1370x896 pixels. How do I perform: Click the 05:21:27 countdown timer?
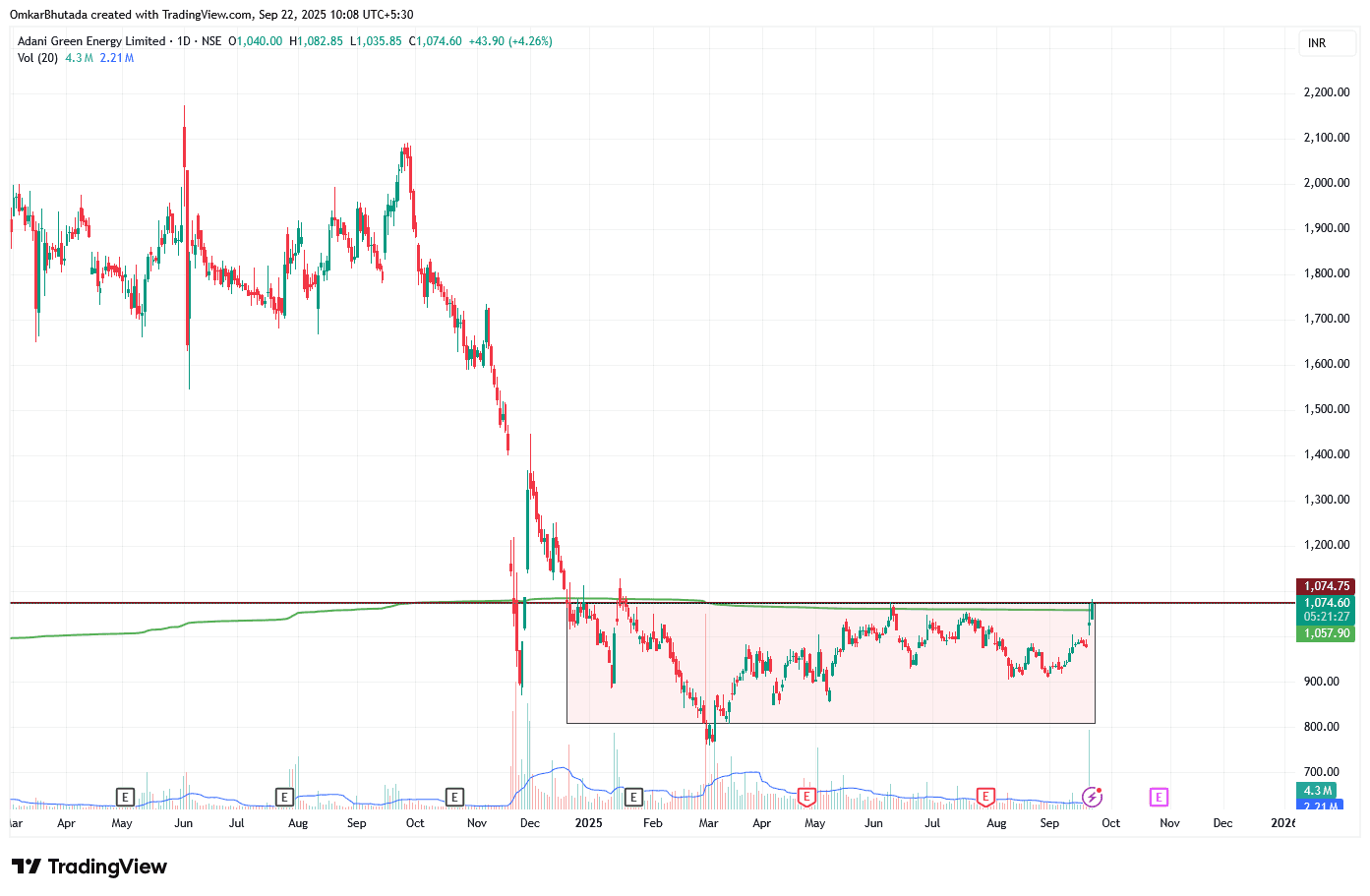[1326, 617]
